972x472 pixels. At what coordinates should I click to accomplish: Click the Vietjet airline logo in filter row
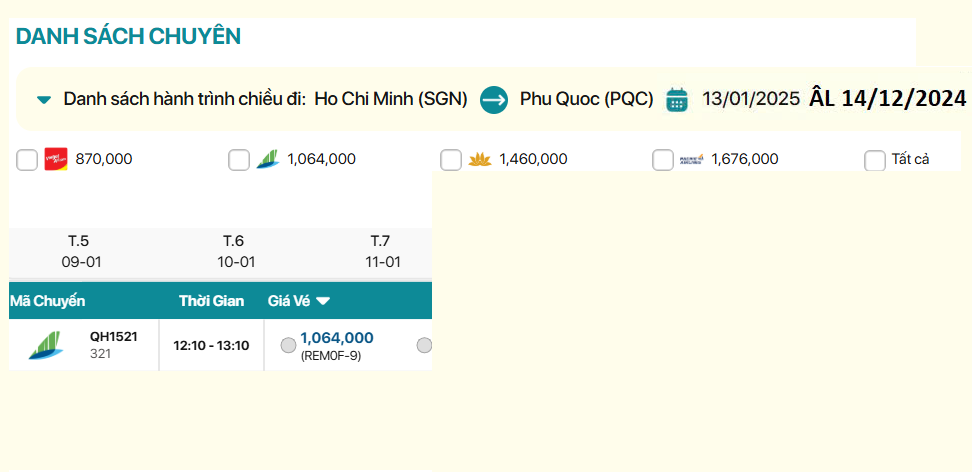[55, 159]
